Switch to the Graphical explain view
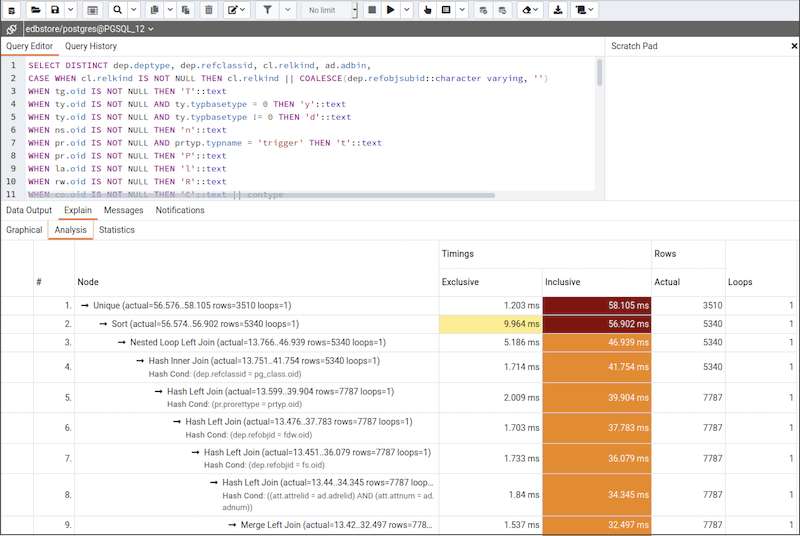This screenshot has width=800, height=536. click(x=24, y=230)
